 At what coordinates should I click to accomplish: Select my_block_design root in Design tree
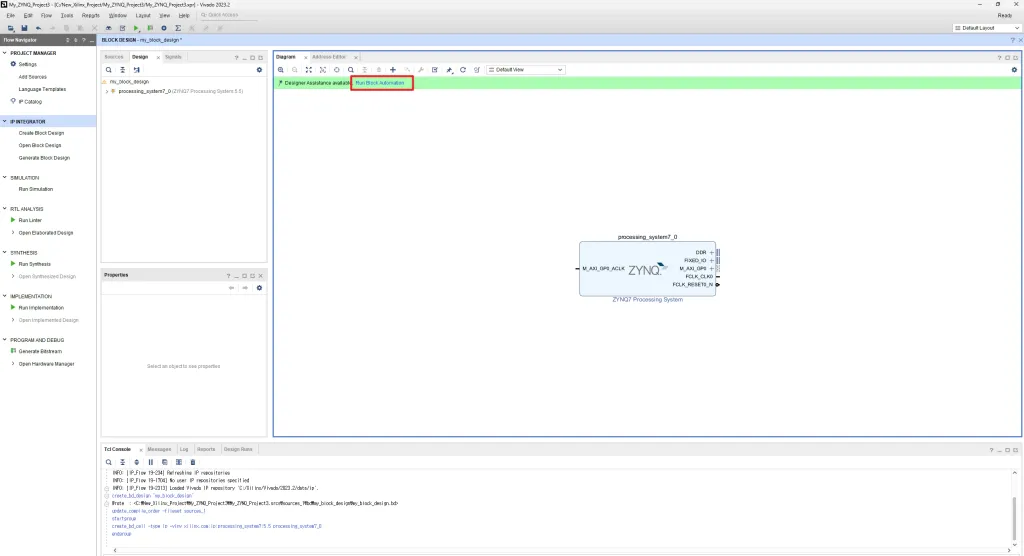click(x=129, y=82)
